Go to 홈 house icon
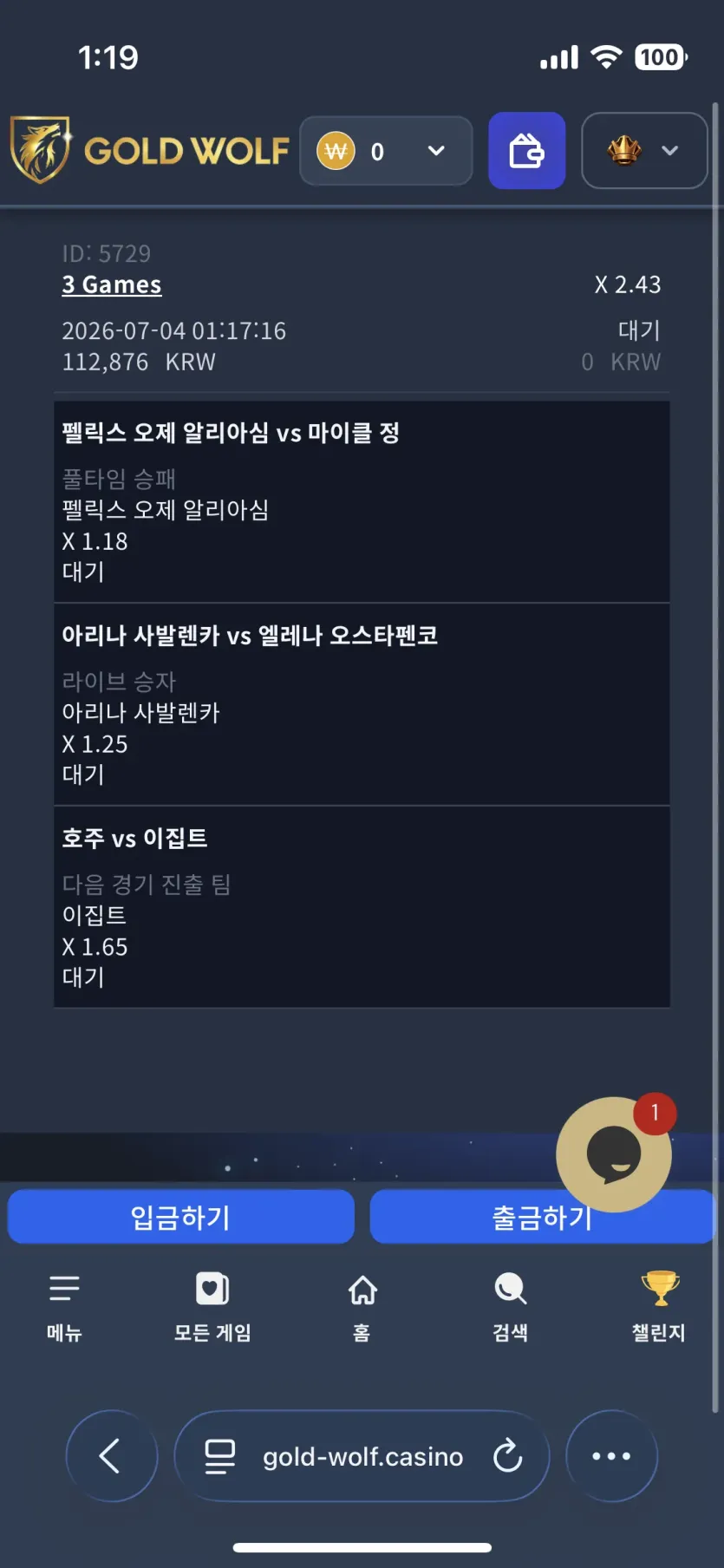Screen dimensions: 724x1568 pos(362,1290)
